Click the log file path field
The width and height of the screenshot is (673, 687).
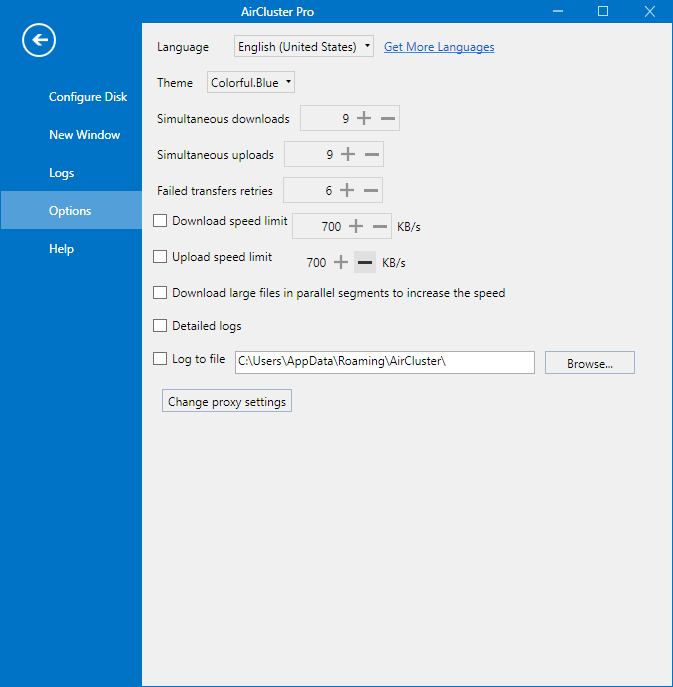(x=385, y=362)
